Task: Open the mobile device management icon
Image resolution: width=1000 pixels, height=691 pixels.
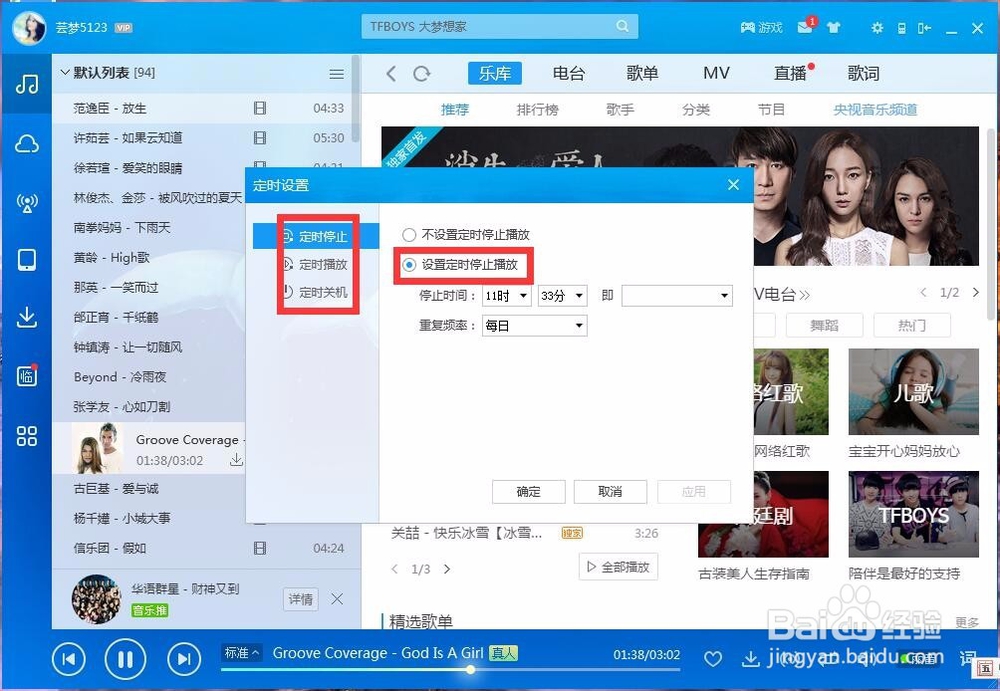Action: (27, 260)
